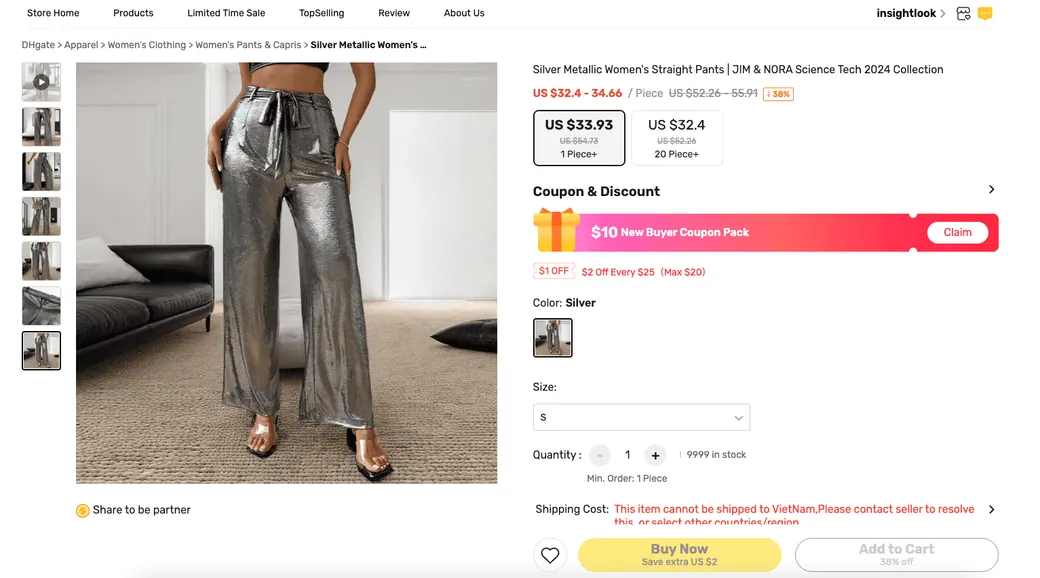This screenshot has width=1040, height=578.
Task: Open the Limited Time Sale tab
Action: [226, 13]
